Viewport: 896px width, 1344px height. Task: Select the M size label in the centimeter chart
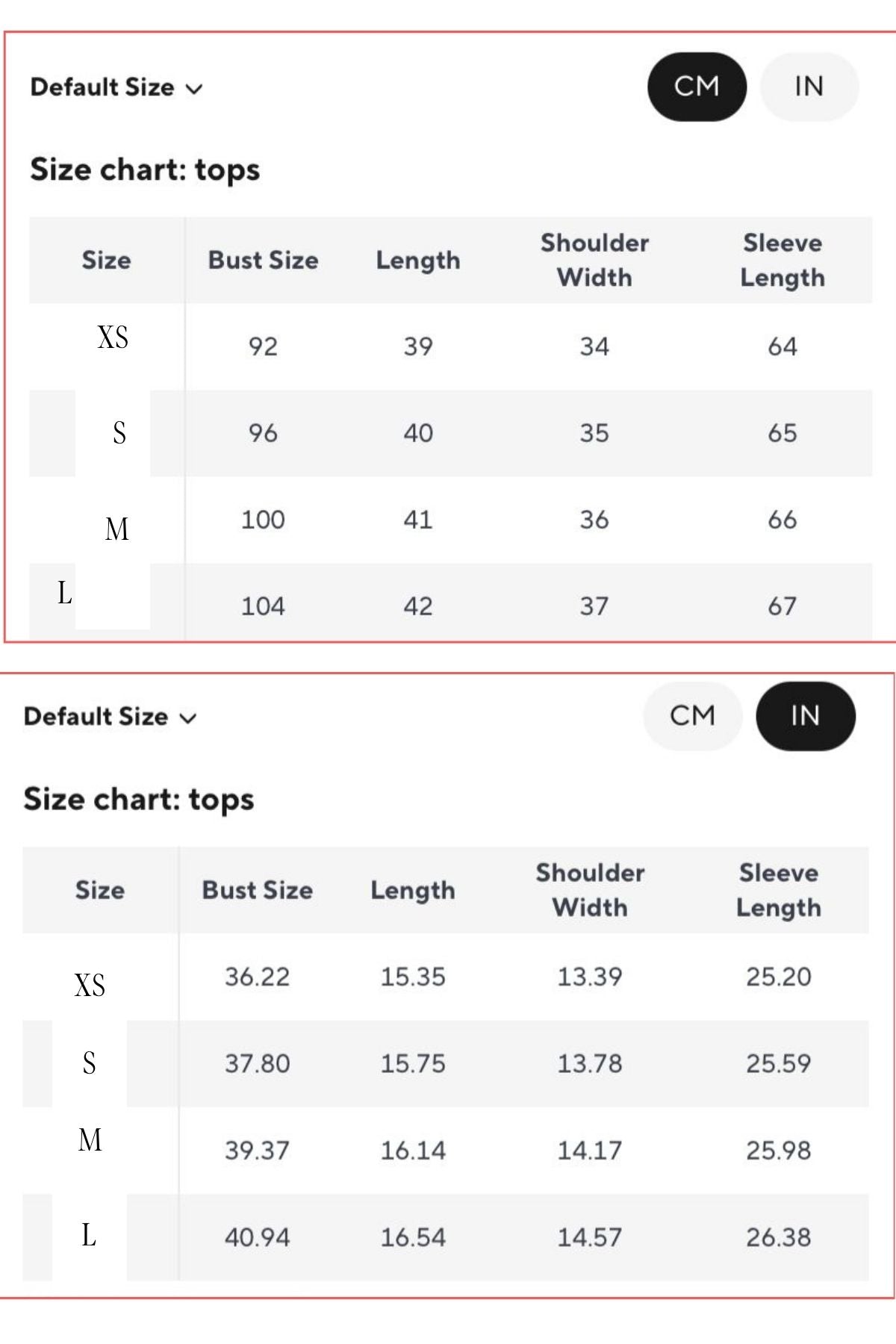(116, 529)
